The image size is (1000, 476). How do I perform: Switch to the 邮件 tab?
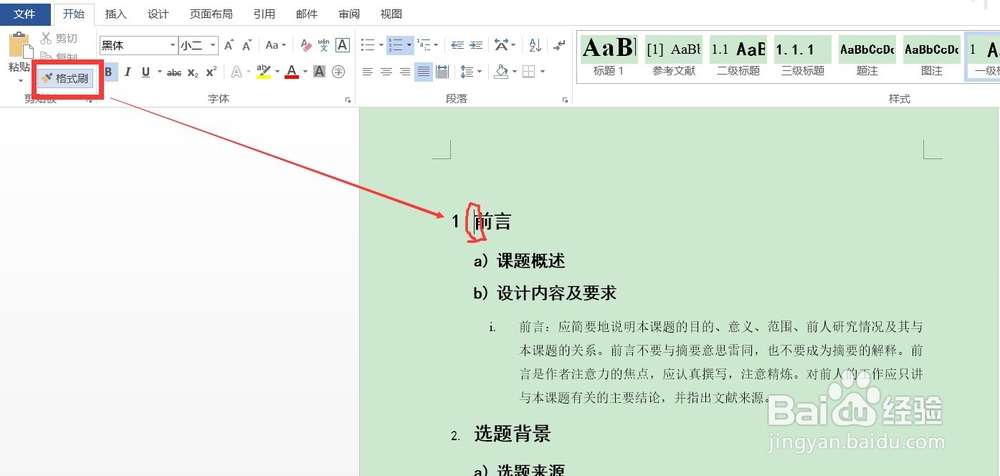coord(306,13)
